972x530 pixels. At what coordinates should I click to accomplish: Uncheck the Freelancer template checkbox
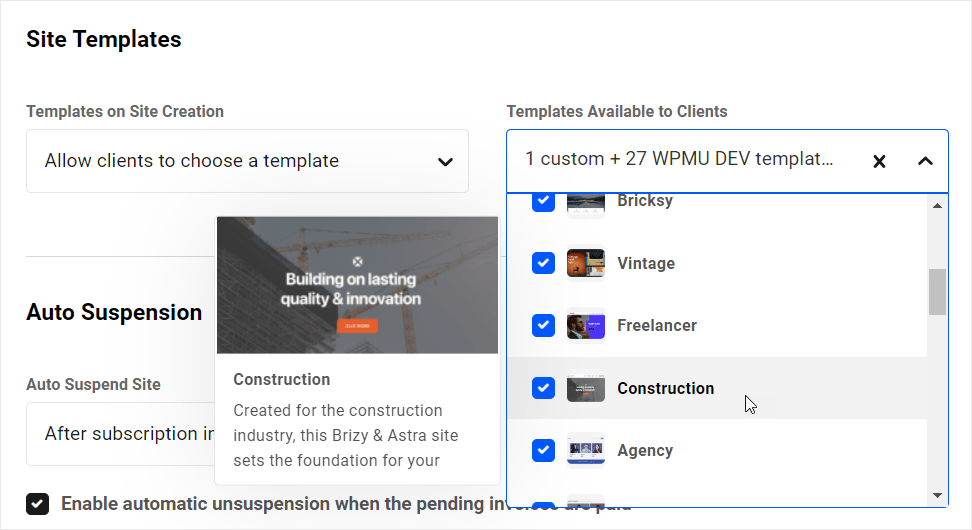(x=543, y=325)
